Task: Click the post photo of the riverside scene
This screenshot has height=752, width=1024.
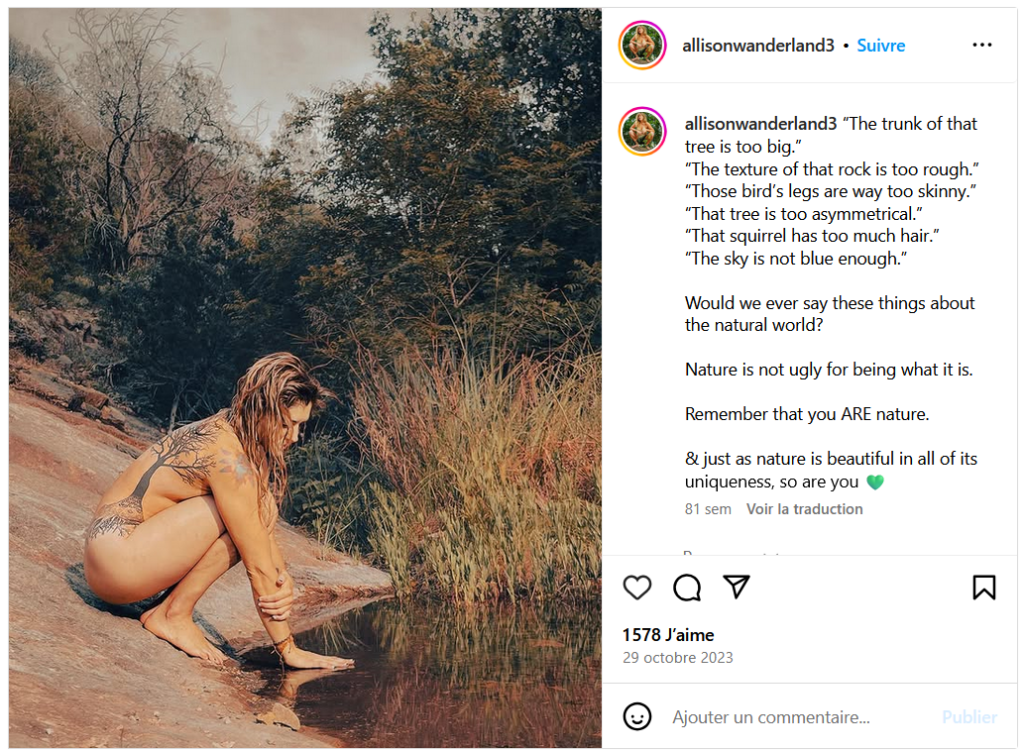Action: [x=305, y=378]
